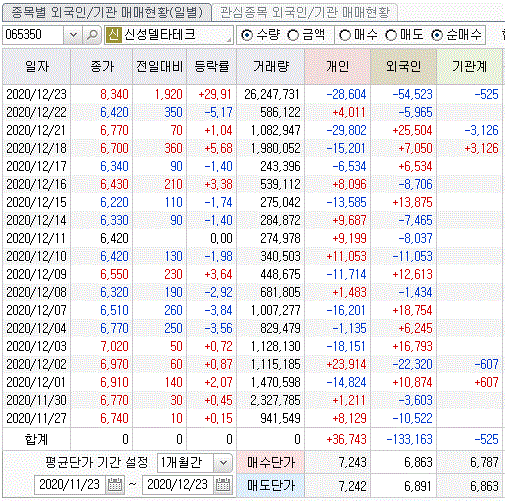
Task: Click institution value +3,126
Action: pyautogui.click(x=482, y=148)
